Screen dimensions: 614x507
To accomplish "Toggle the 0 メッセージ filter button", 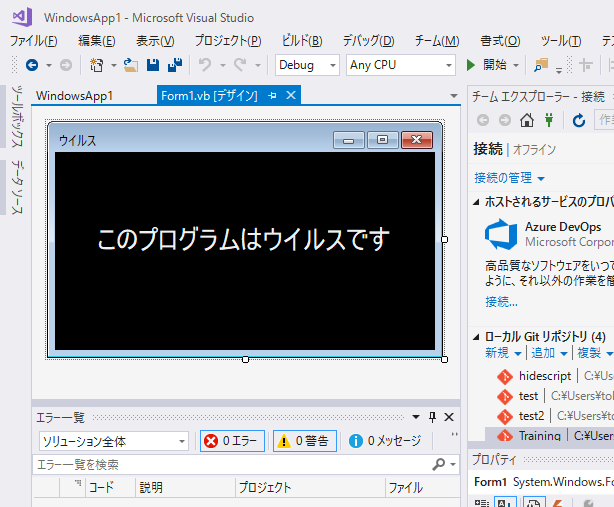I will click(x=385, y=441).
